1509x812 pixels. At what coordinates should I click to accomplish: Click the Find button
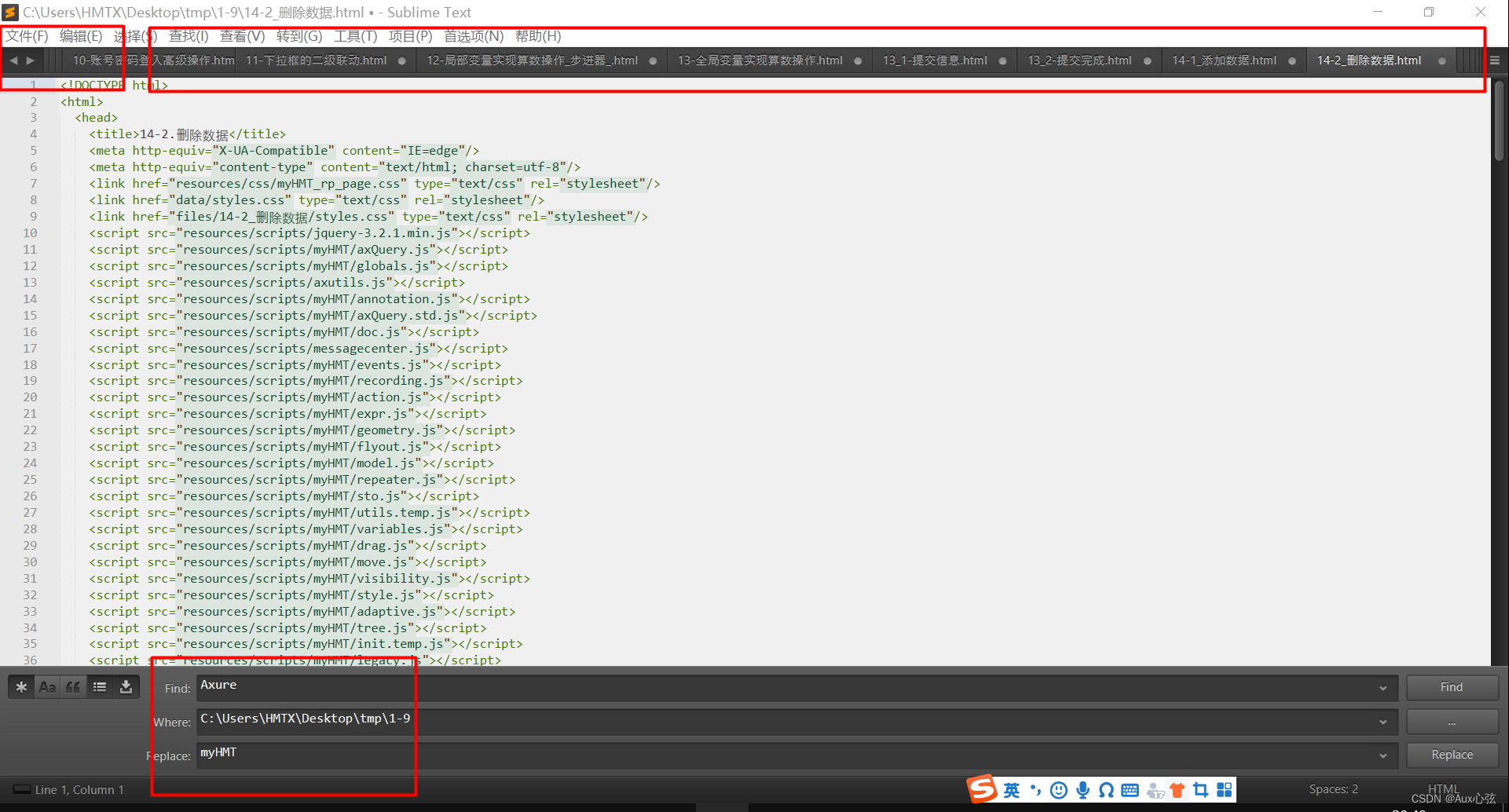click(1452, 687)
